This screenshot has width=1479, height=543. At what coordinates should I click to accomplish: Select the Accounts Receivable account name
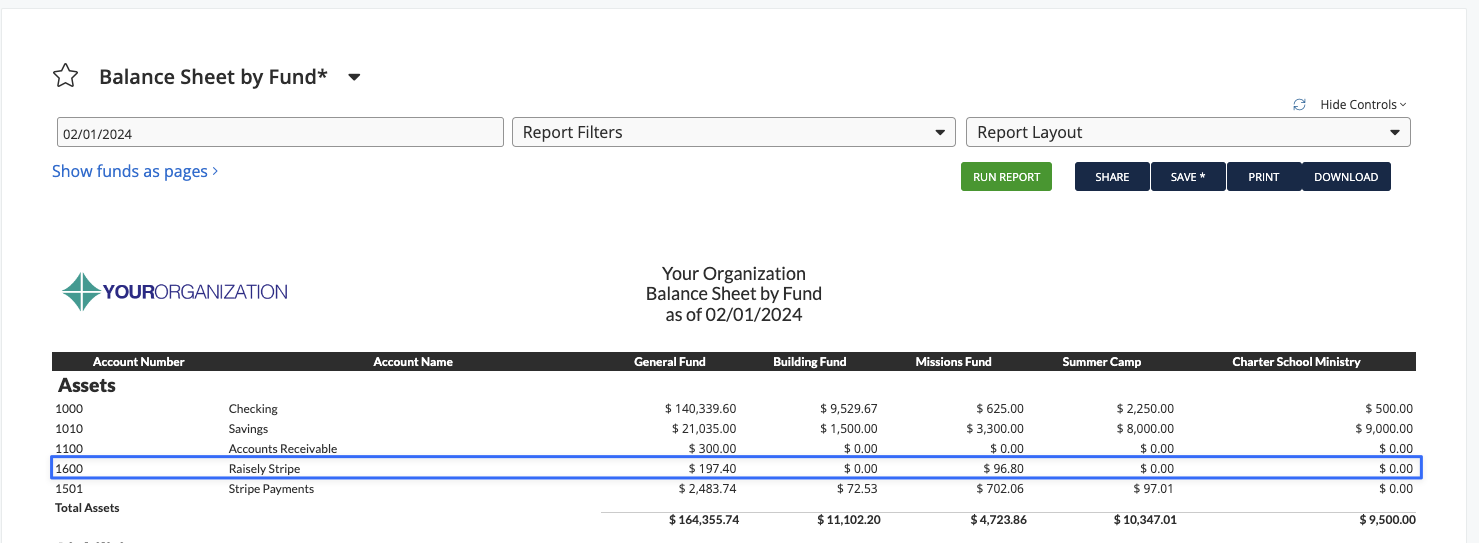click(x=283, y=449)
